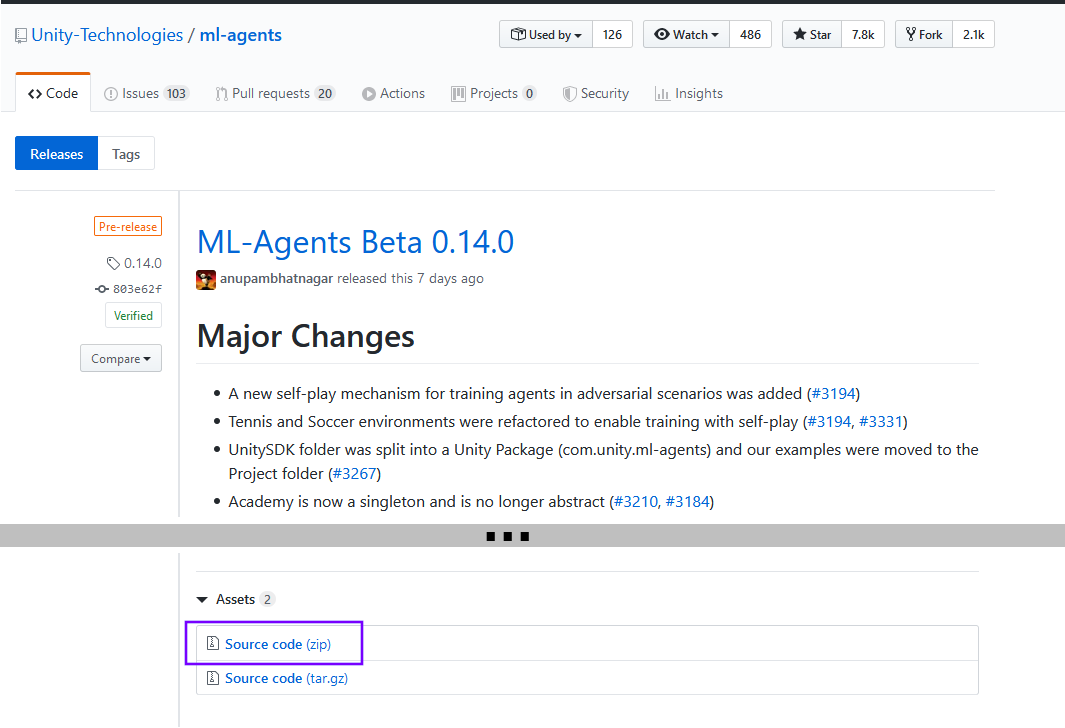This screenshot has height=728, width=1065.
Task: Click the 7.8k stargazers count
Action: pos(863,34)
